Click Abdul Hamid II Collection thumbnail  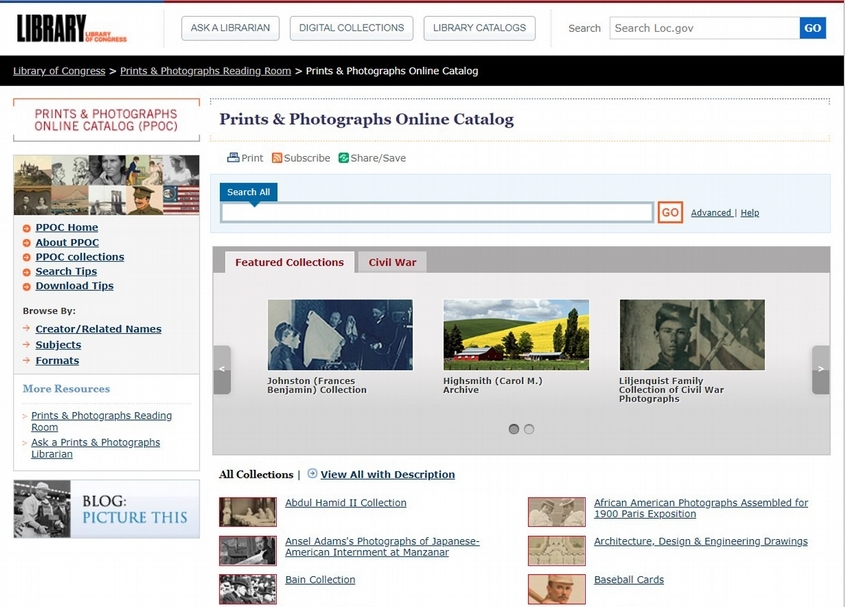248,512
